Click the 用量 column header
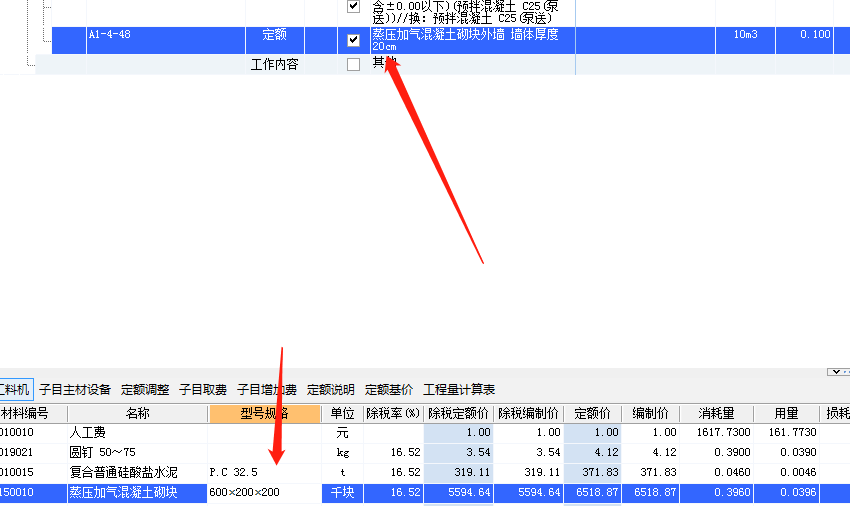Screen dimensions: 850x506 click(787, 414)
